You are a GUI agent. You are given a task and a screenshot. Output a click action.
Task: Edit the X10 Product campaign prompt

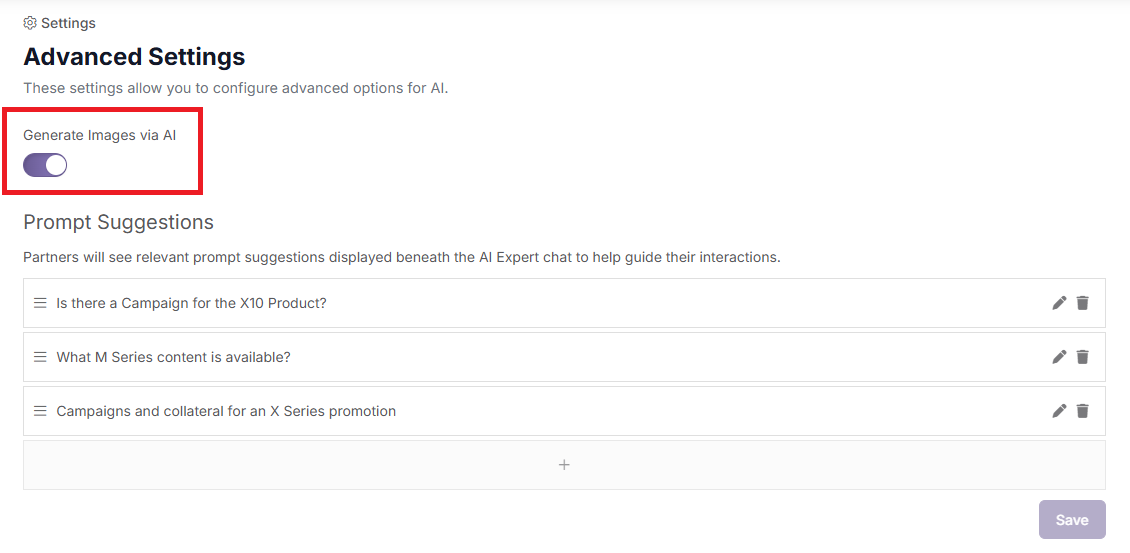coord(1059,303)
